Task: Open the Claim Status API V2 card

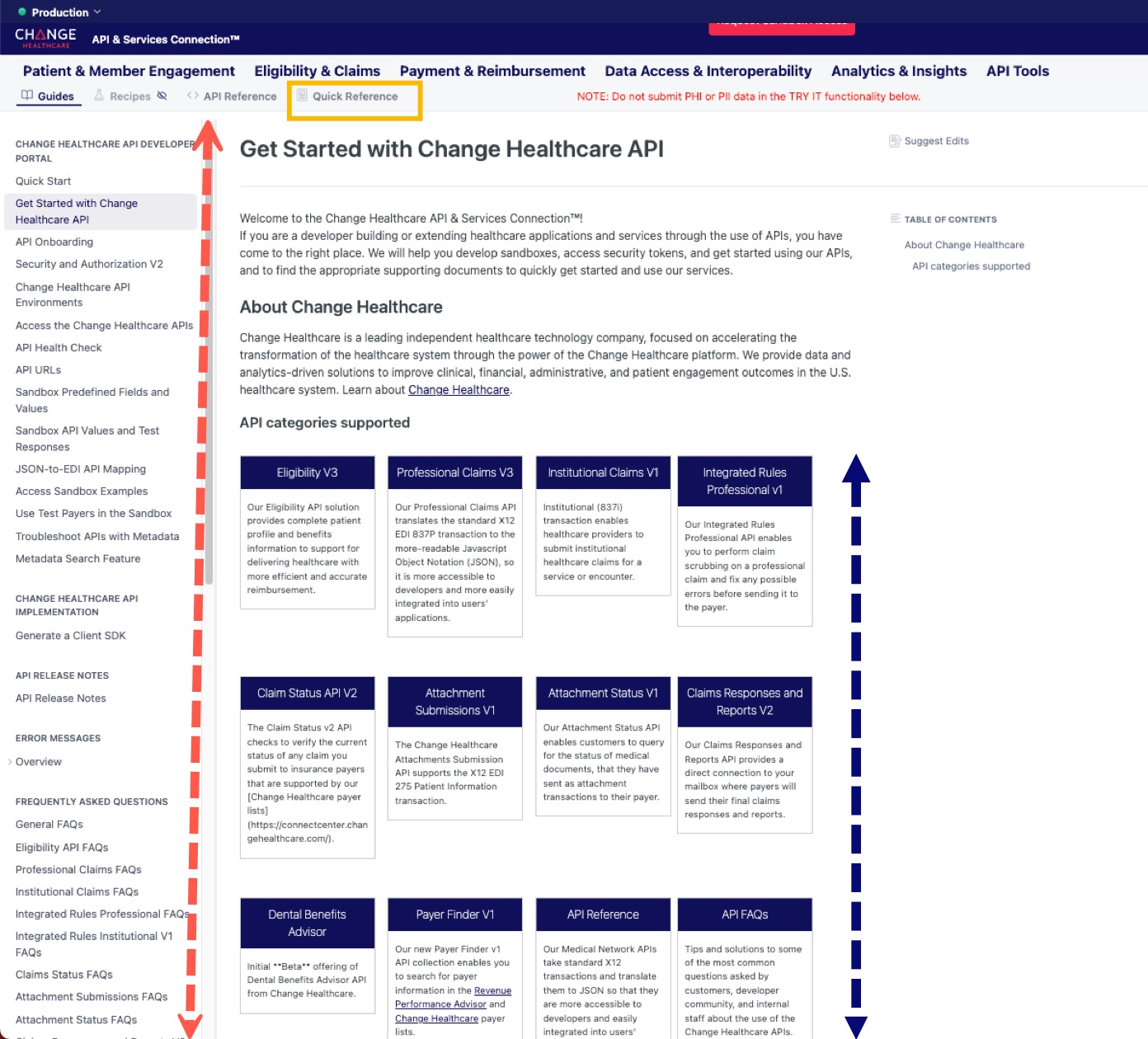Action: pyautogui.click(x=308, y=768)
